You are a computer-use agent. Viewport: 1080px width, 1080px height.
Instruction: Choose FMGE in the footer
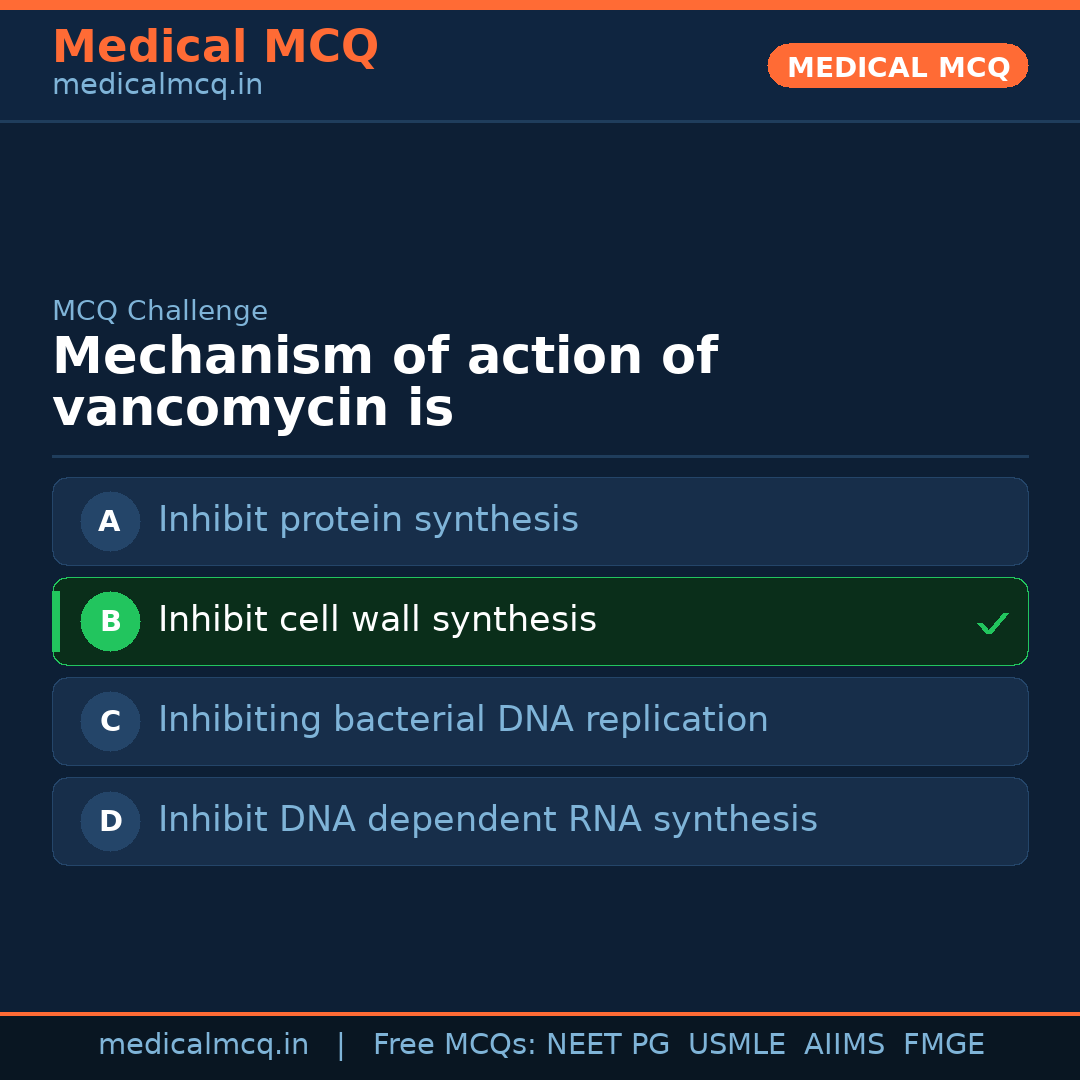[x=943, y=1045]
